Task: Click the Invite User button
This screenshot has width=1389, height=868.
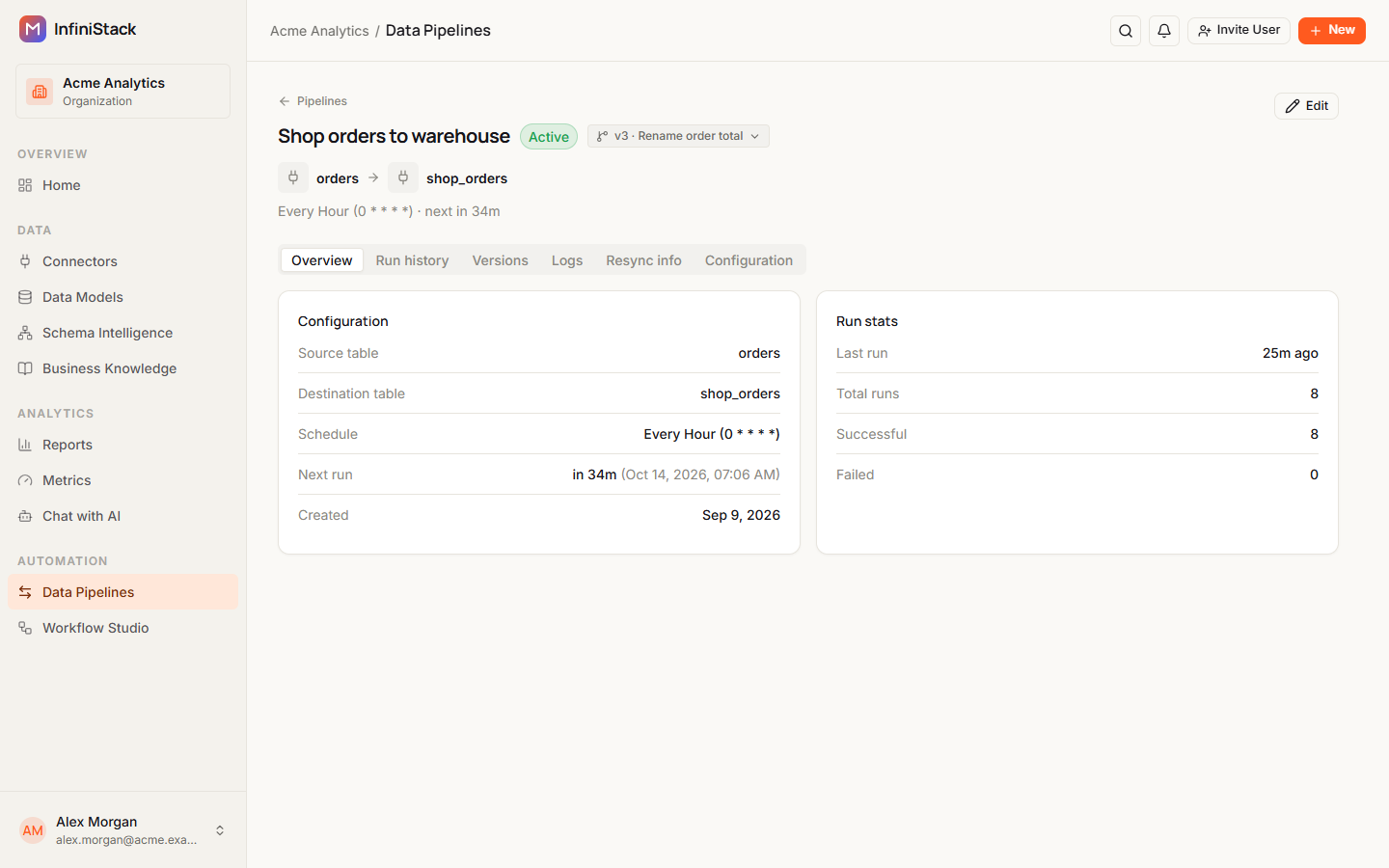Action: click(x=1239, y=31)
